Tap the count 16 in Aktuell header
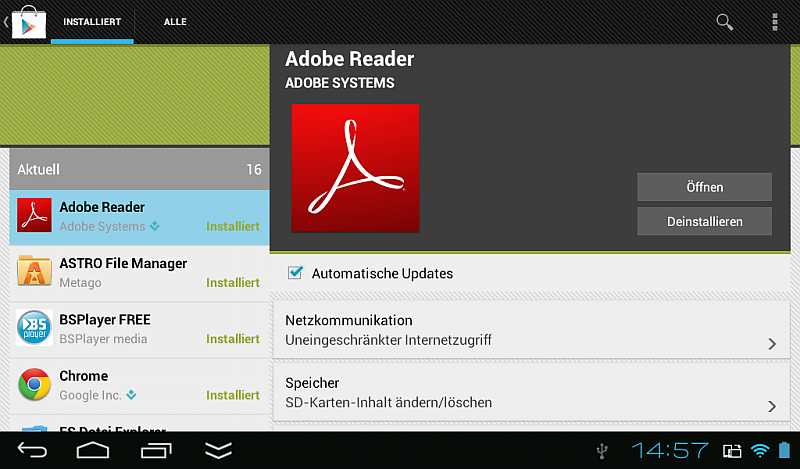The height and width of the screenshot is (469, 800). tap(254, 169)
